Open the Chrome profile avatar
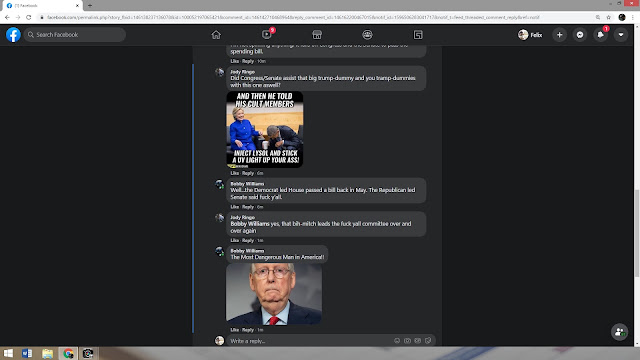Viewport: 640px width, 360px height. point(622,17)
